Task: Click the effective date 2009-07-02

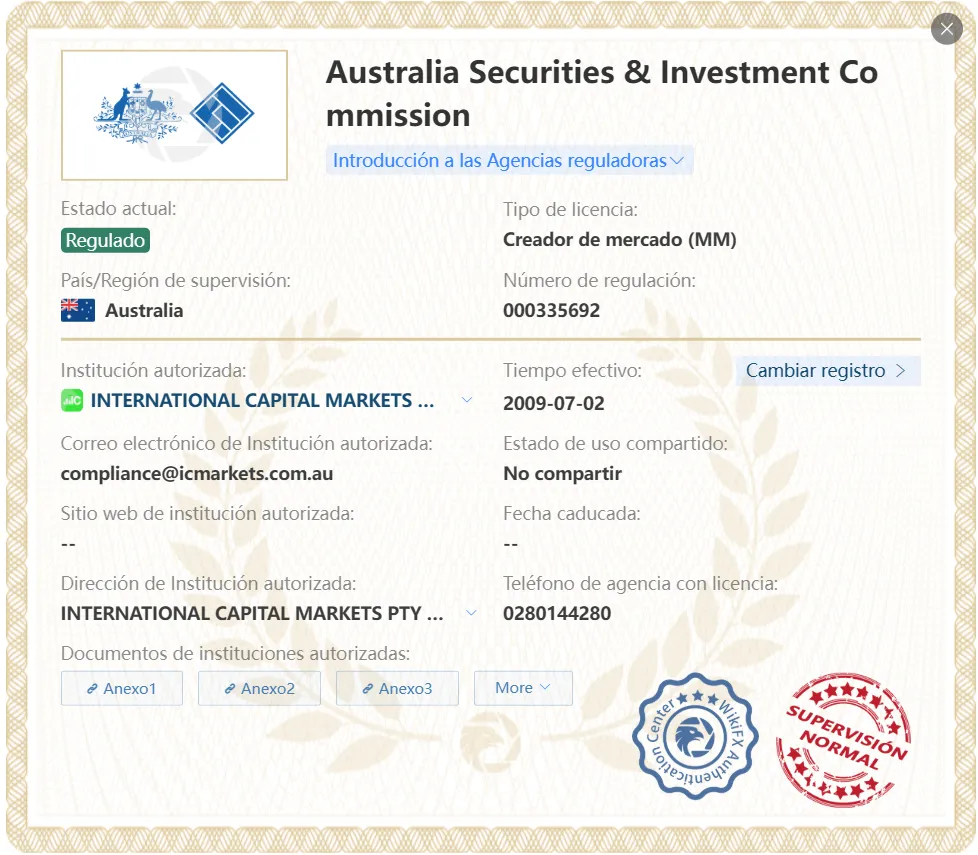Action: click(554, 403)
